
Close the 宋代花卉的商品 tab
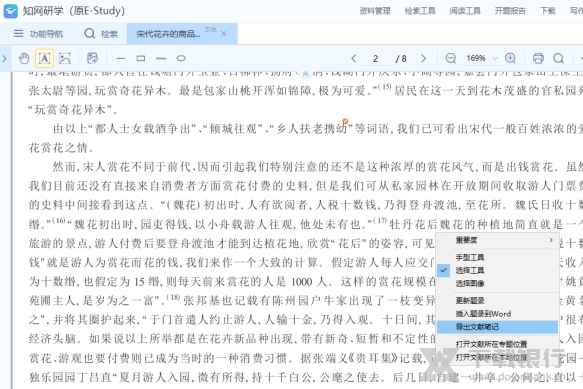point(223,34)
